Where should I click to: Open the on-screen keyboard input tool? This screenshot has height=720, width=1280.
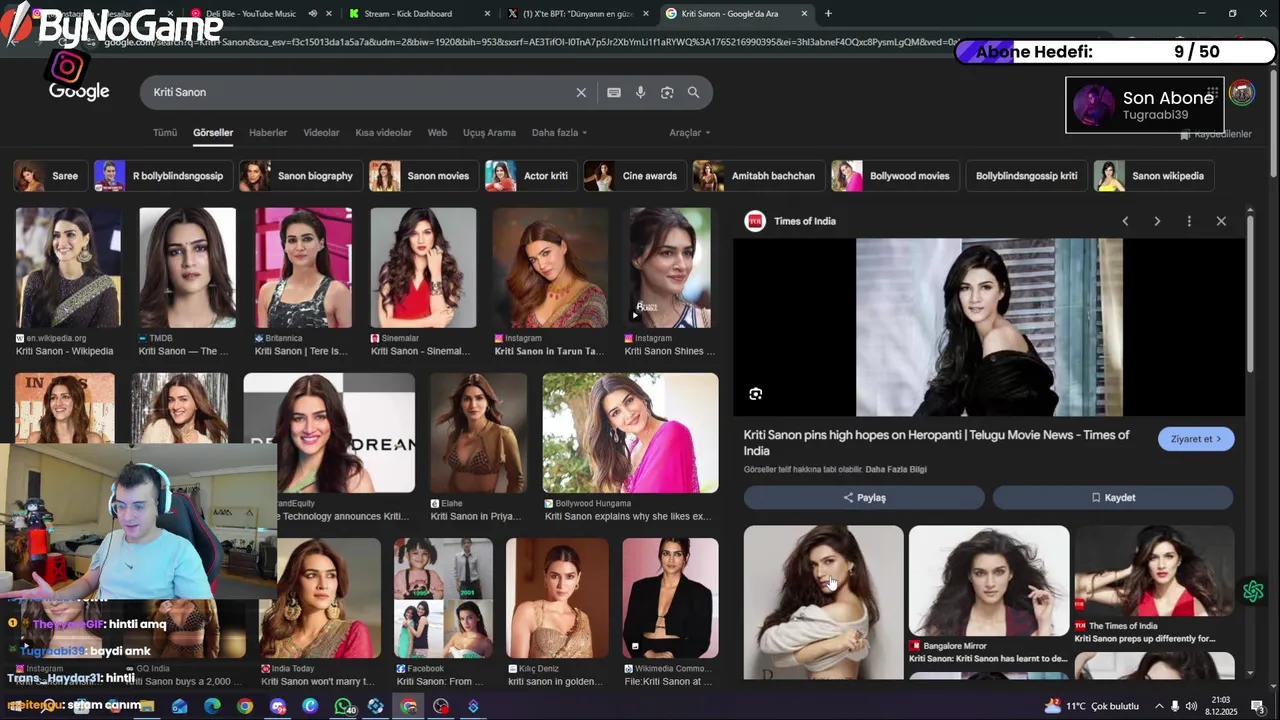point(614,92)
